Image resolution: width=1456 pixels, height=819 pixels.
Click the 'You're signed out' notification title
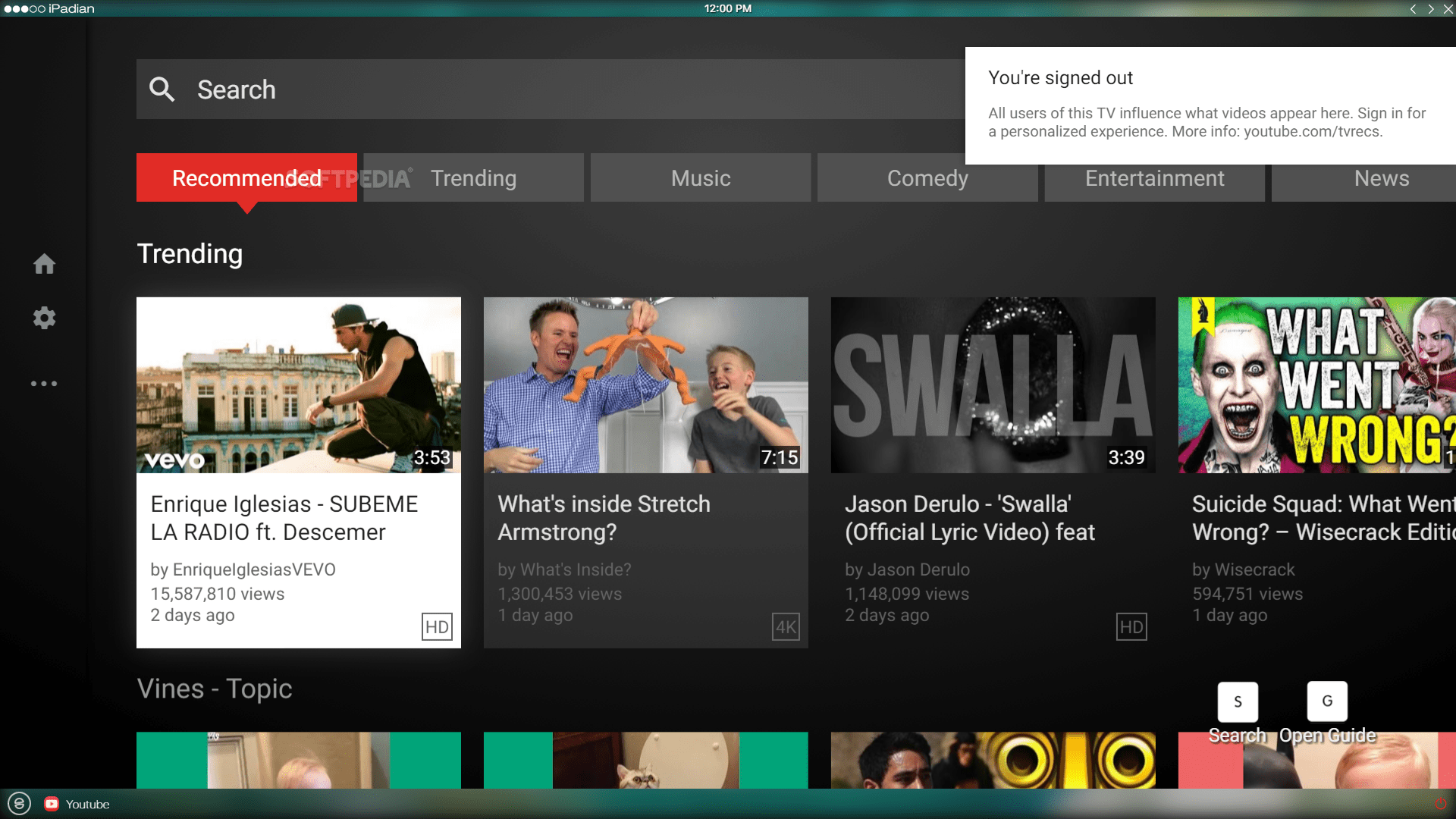[x=1060, y=78]
